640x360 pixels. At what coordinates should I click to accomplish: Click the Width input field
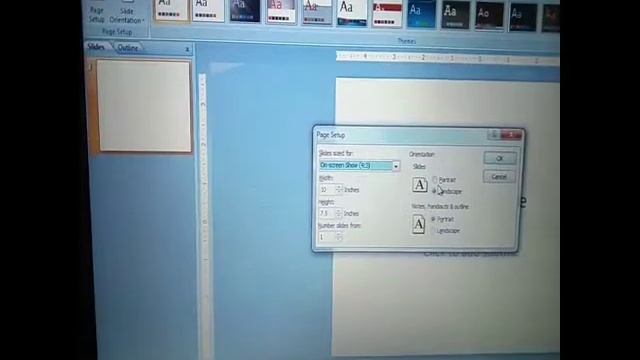pyautogui.click(x=327, y=189)
